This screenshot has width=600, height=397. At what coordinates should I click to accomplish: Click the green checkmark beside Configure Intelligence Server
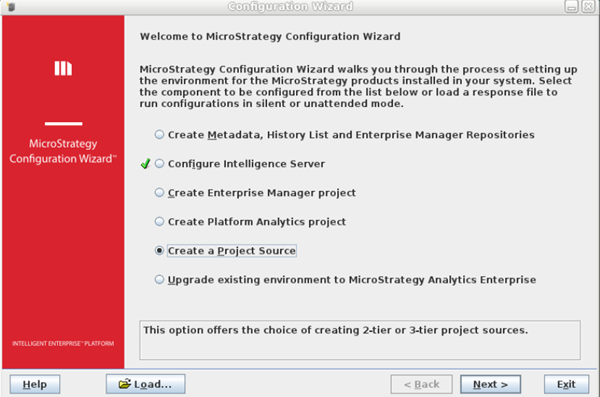pos(145,163)
